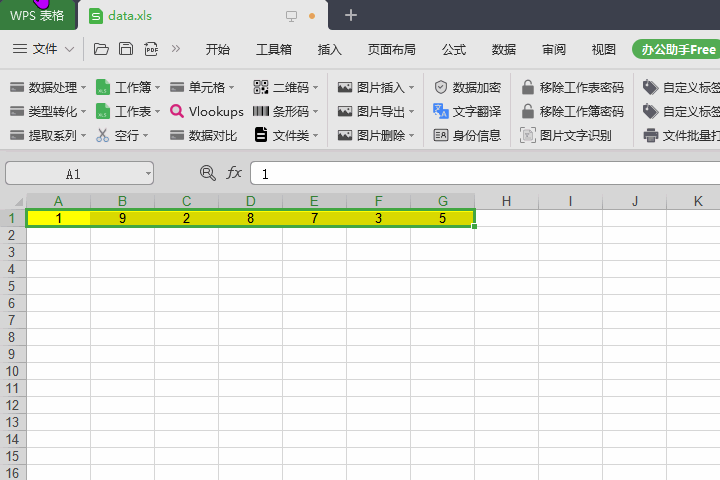This screenshot has height=480, width=720.
Task: Open the 文件类 dropdown
Action: coord(286,136)
